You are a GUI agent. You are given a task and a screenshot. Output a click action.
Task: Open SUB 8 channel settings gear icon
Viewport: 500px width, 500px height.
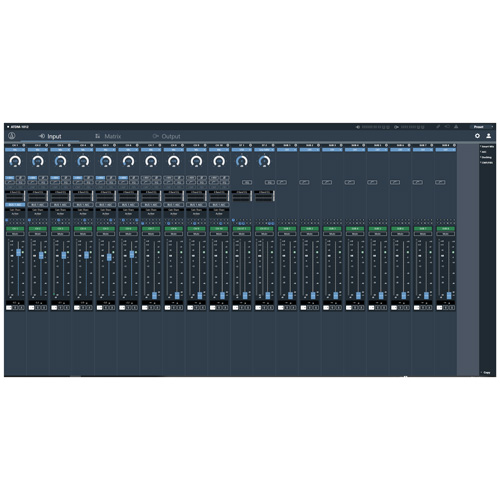(x=454, y=145)
